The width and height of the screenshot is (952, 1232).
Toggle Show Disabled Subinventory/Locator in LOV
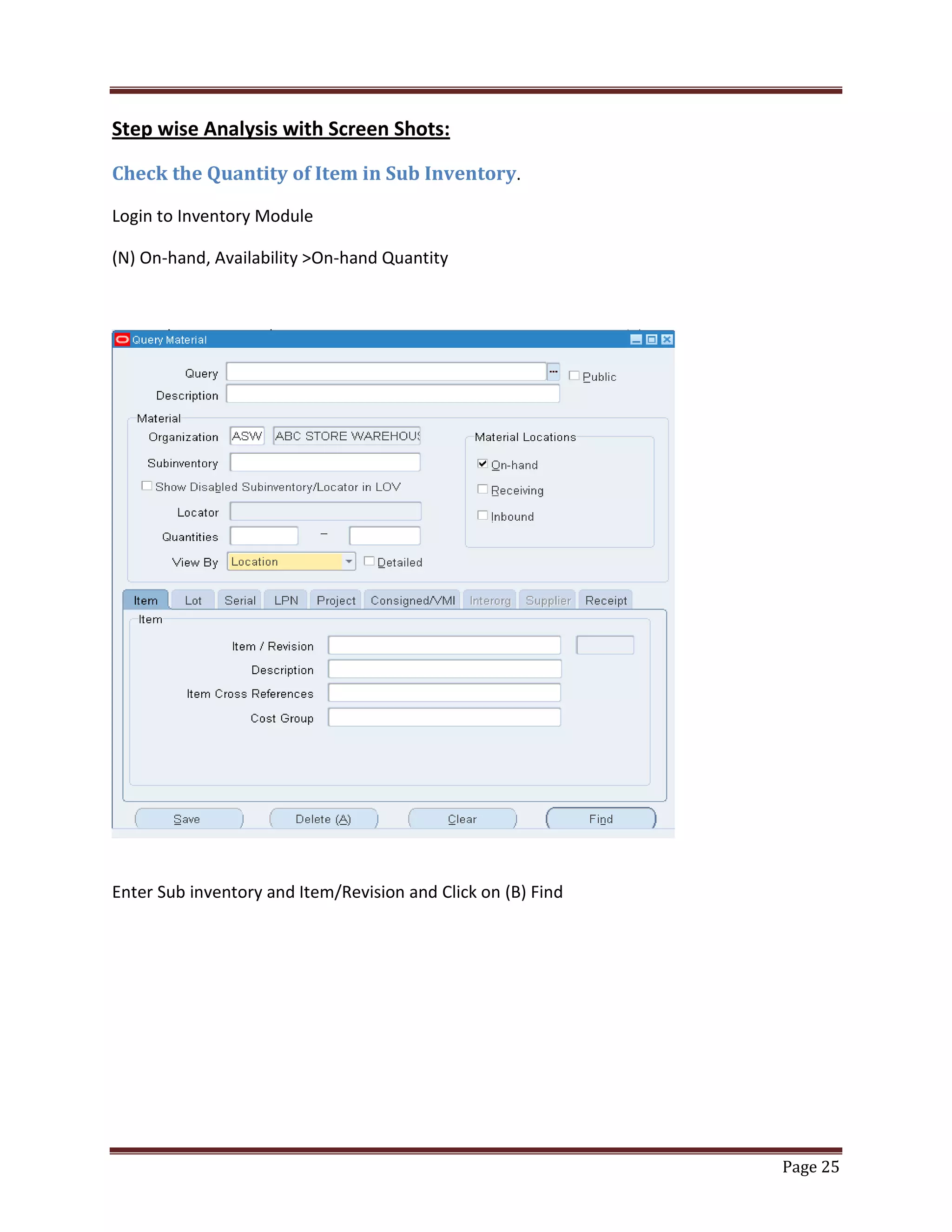click(x=146, y=486)
